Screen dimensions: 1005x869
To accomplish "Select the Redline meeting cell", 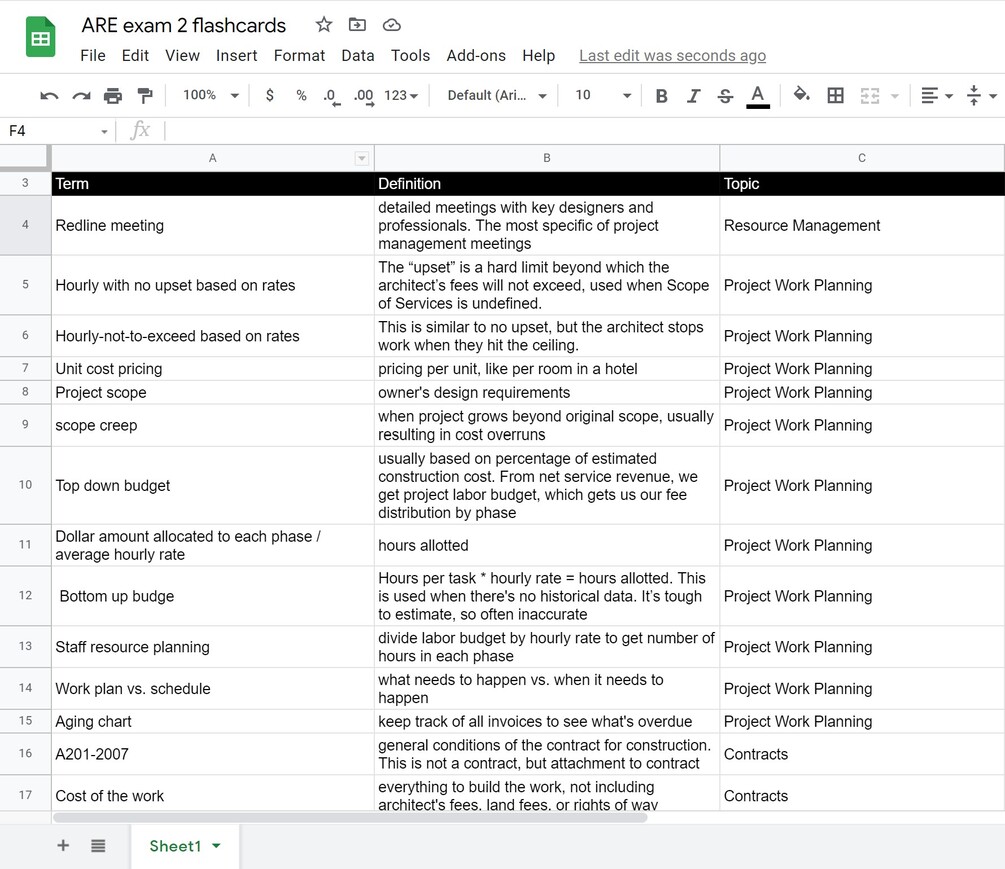I will tap(213, 226).
